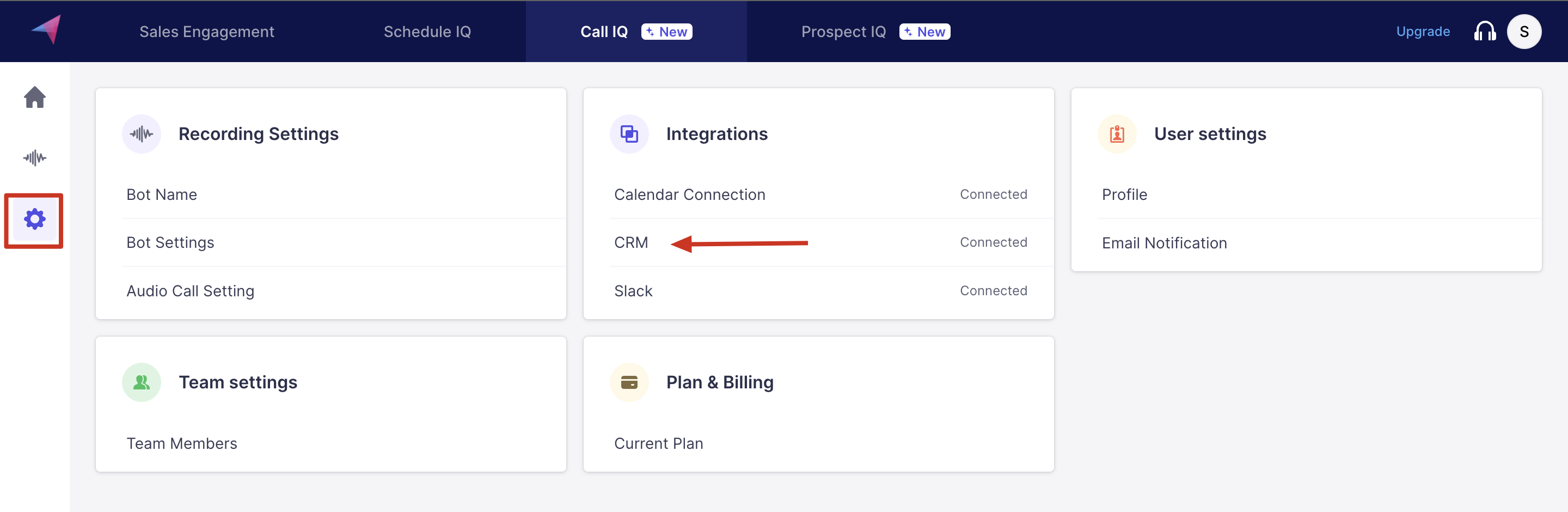Viewport: 1568px width, 512px height.
Task: Switch to the Schedule IQ tab
Action: click(x=427, y=32)
